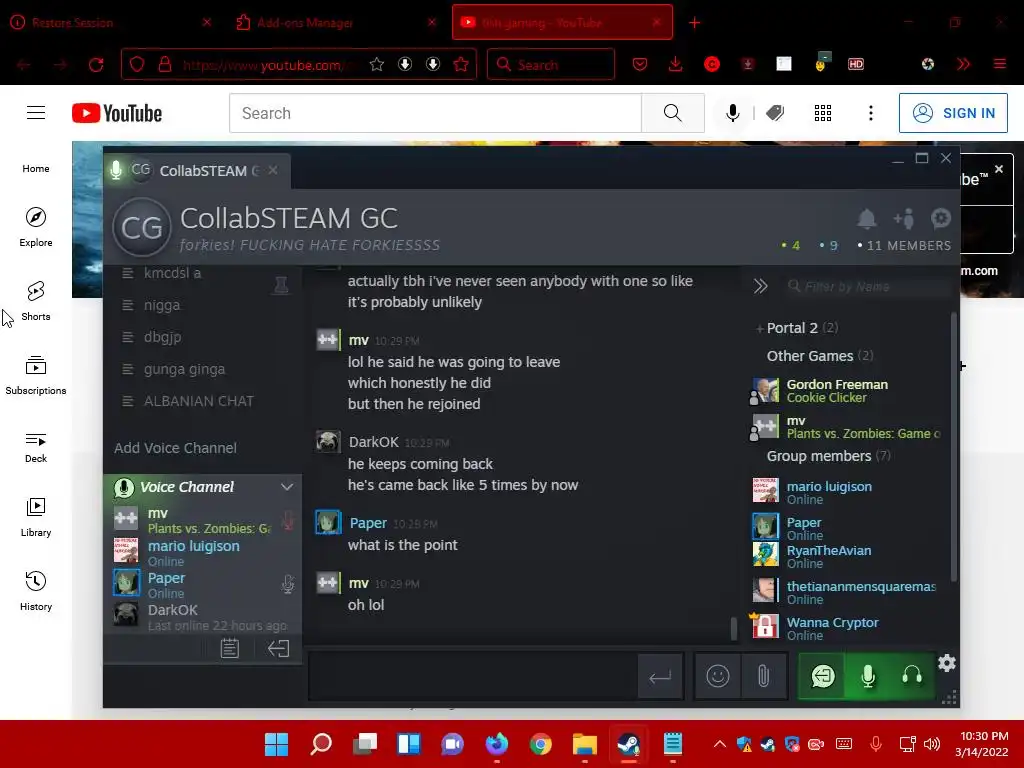This screenshot has height=768, width=1024.
Task: Open the ALBANIAN CHAT channel
Action: pyautogui.click(x=199, y=401)
